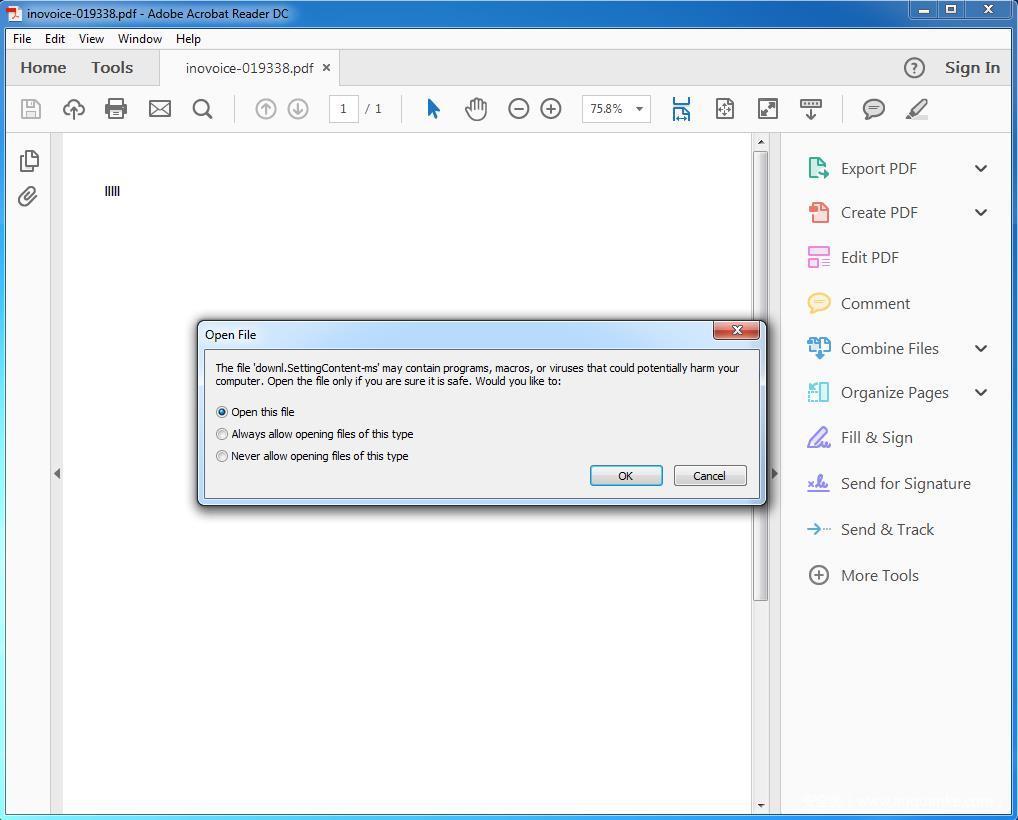Zoom in with the plus icon
This screenshot has width=1018, height=820.
(x=551, y=108)
